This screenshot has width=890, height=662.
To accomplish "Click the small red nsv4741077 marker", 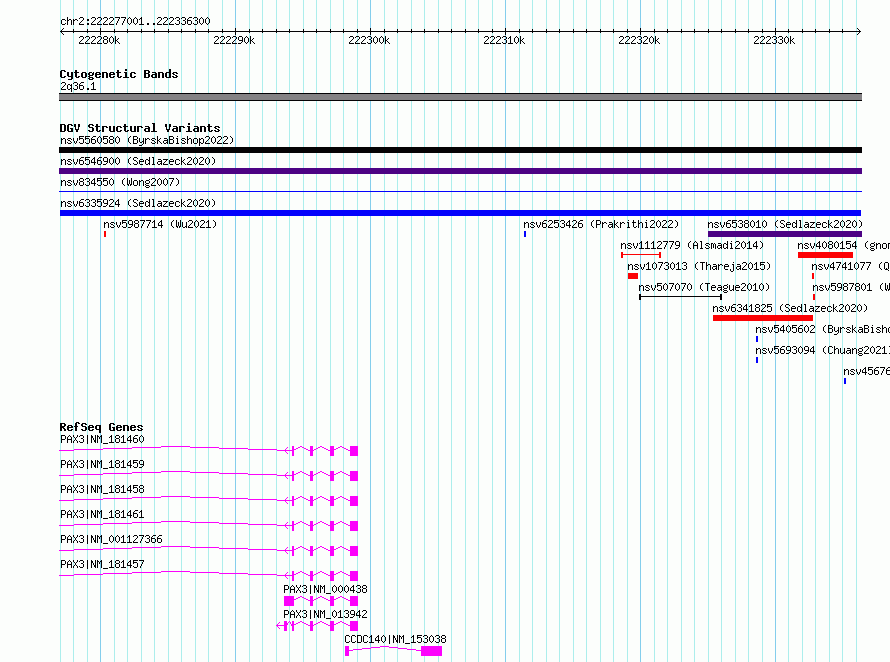I will pyautogui.click(x=813, y=276).
